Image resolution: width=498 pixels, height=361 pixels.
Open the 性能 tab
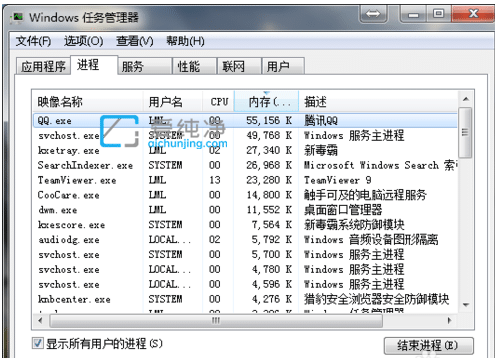tap(194, 66)
